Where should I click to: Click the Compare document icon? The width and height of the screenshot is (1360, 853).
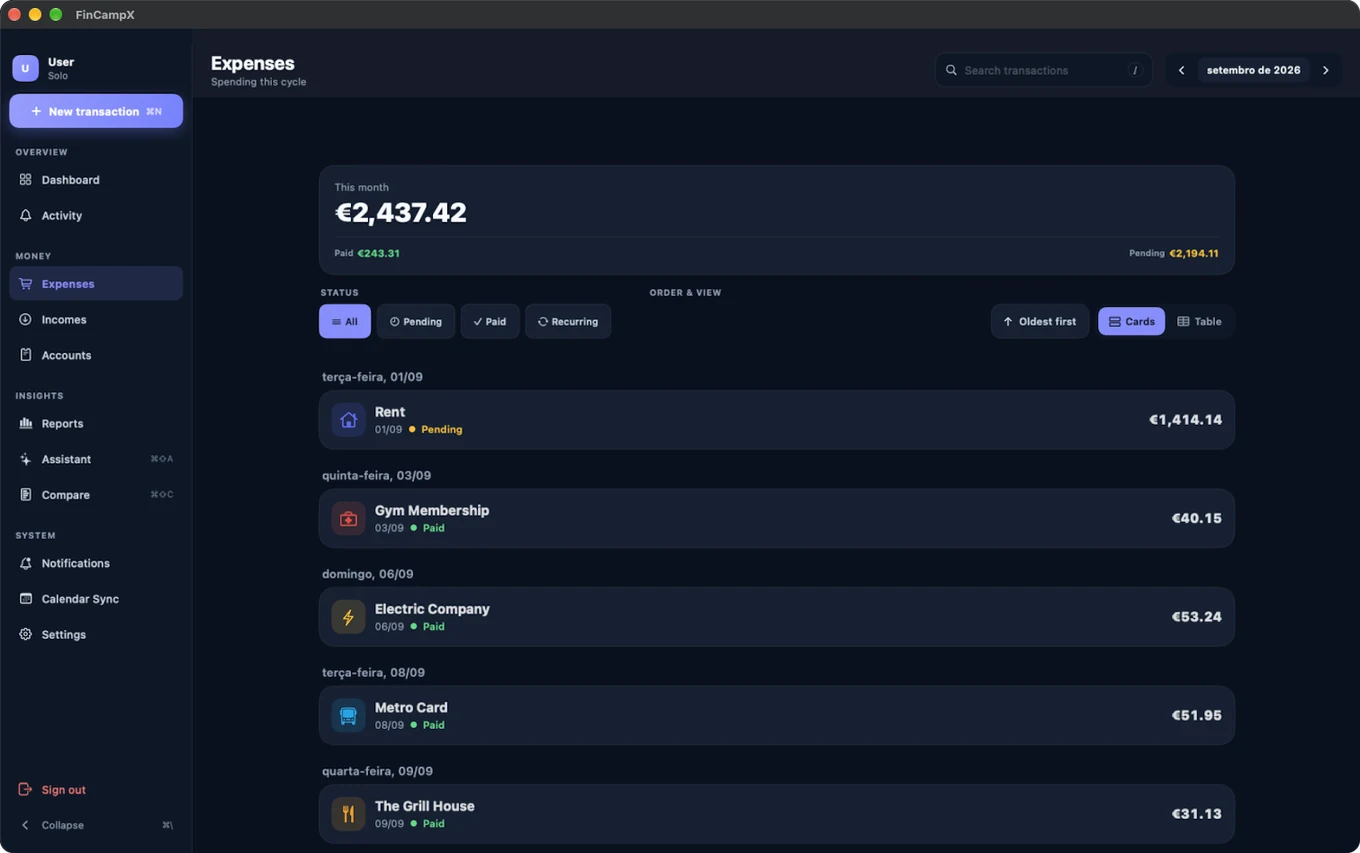click(26, 495)
